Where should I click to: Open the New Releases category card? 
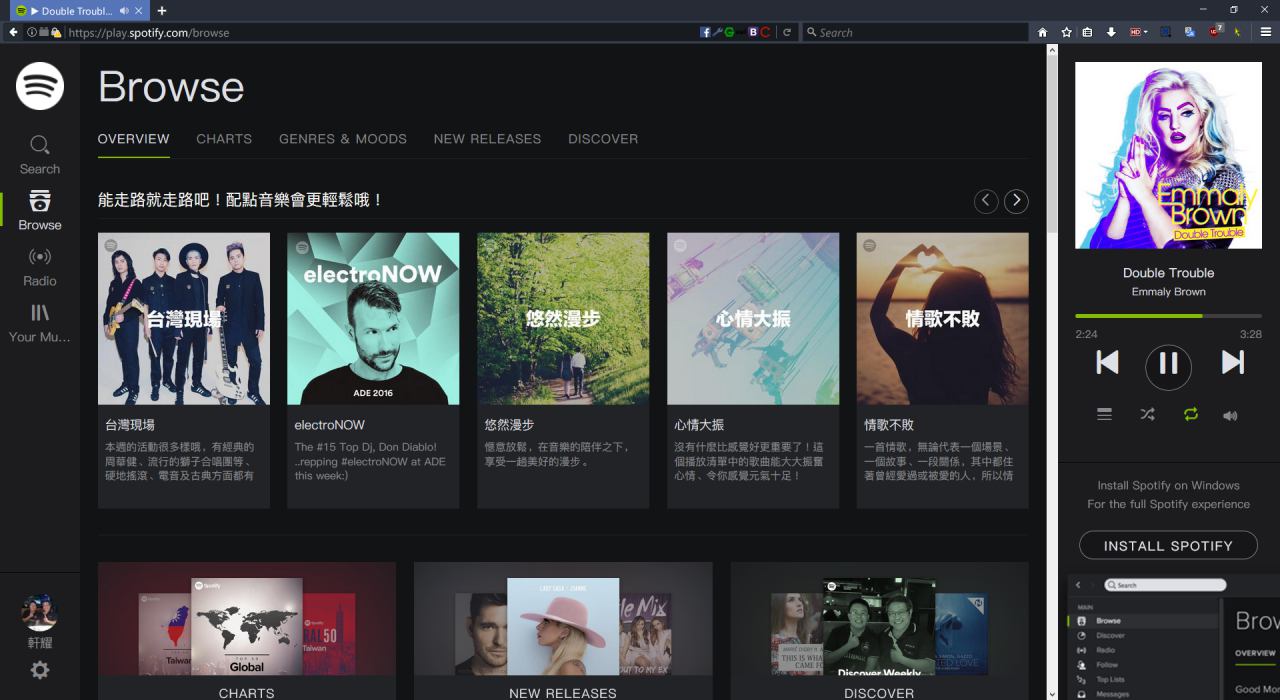click(x=563, y=631)
